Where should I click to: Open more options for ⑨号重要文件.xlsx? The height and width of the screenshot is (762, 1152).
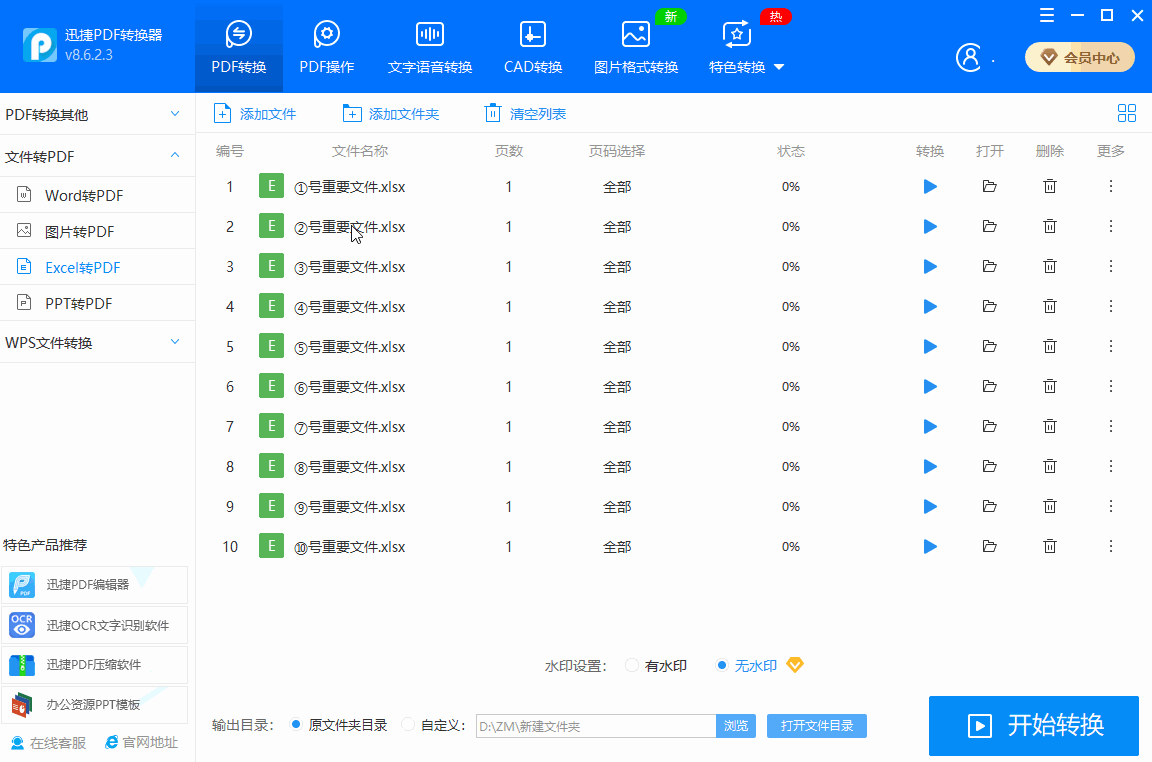tap(1111, 506)
